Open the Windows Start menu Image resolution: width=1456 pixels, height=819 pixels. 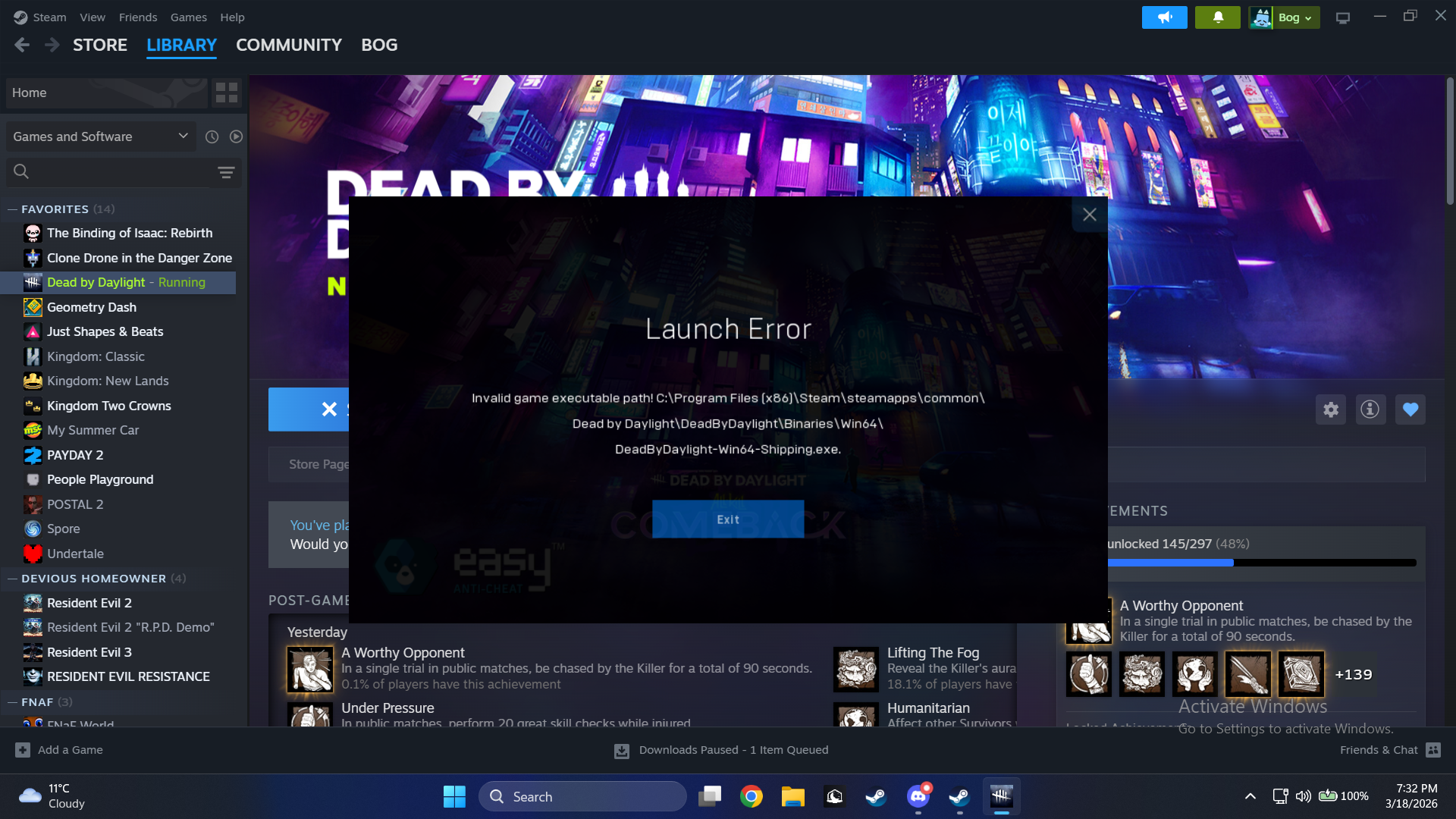pos(454,796)
